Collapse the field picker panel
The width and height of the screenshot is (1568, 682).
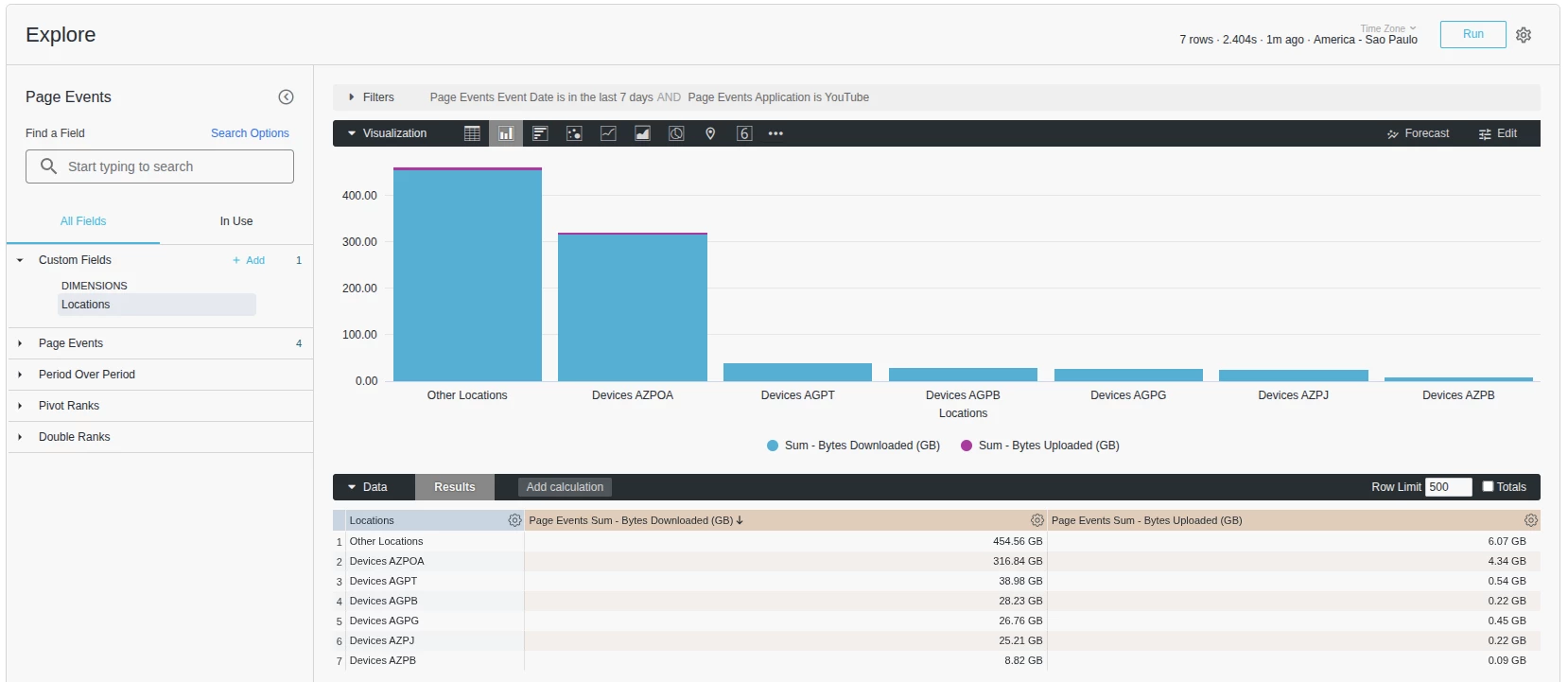[x=286, y=97]
